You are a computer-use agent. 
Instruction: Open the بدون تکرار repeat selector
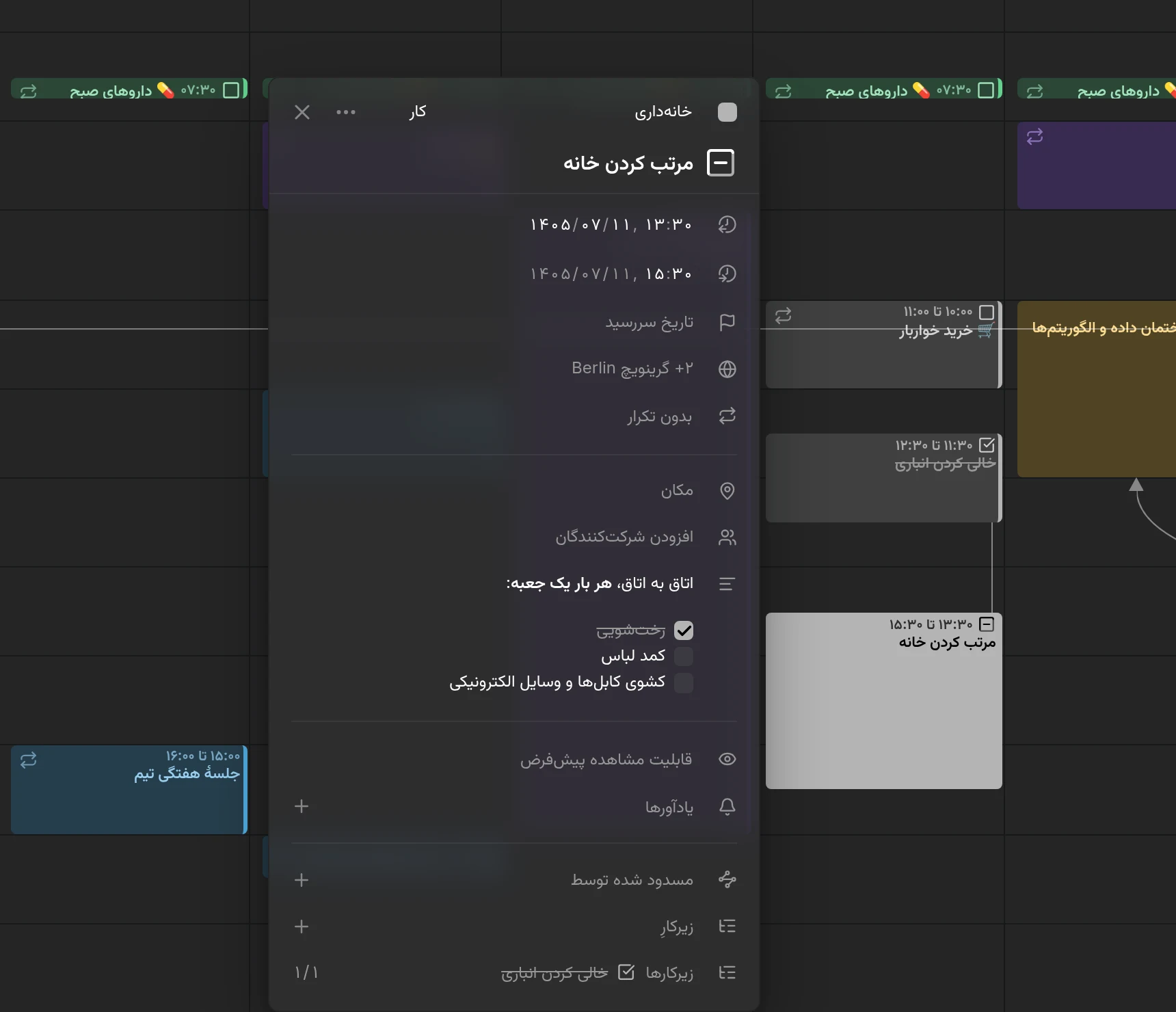[660, 416]
